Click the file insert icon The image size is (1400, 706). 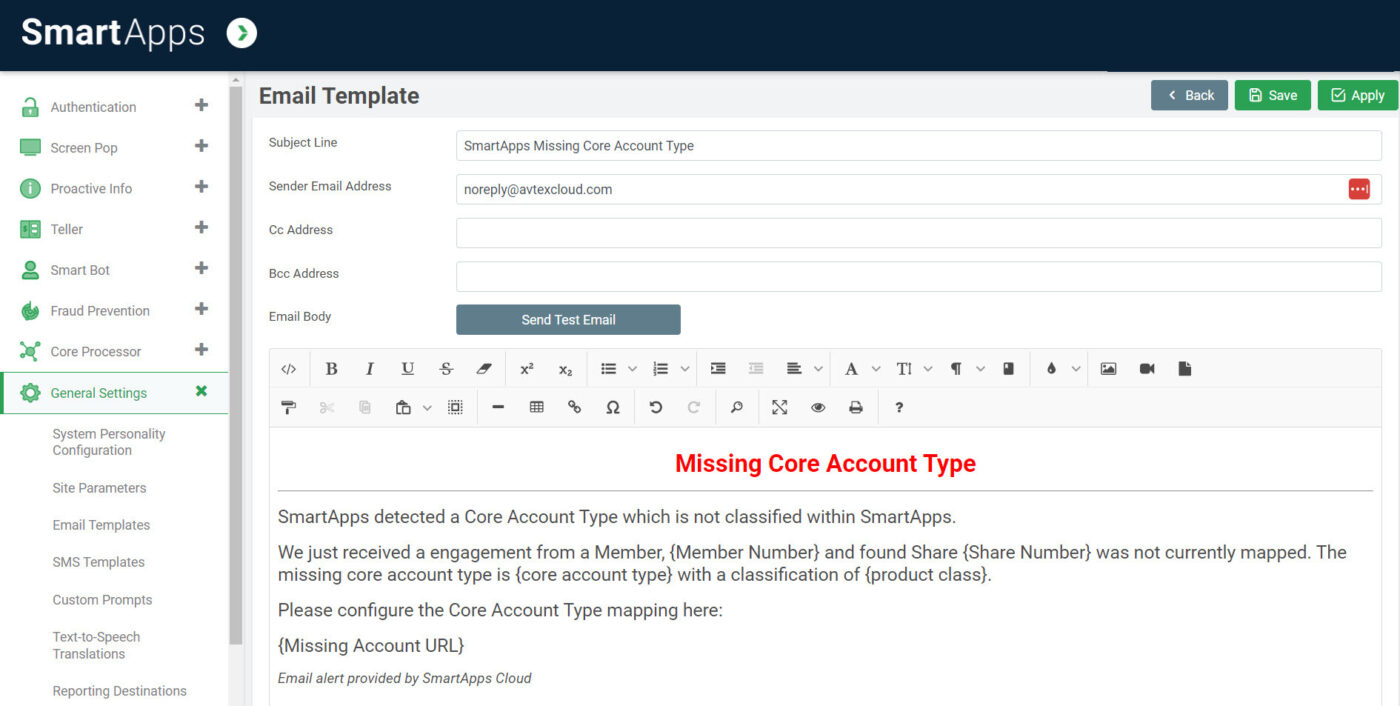1185,369
